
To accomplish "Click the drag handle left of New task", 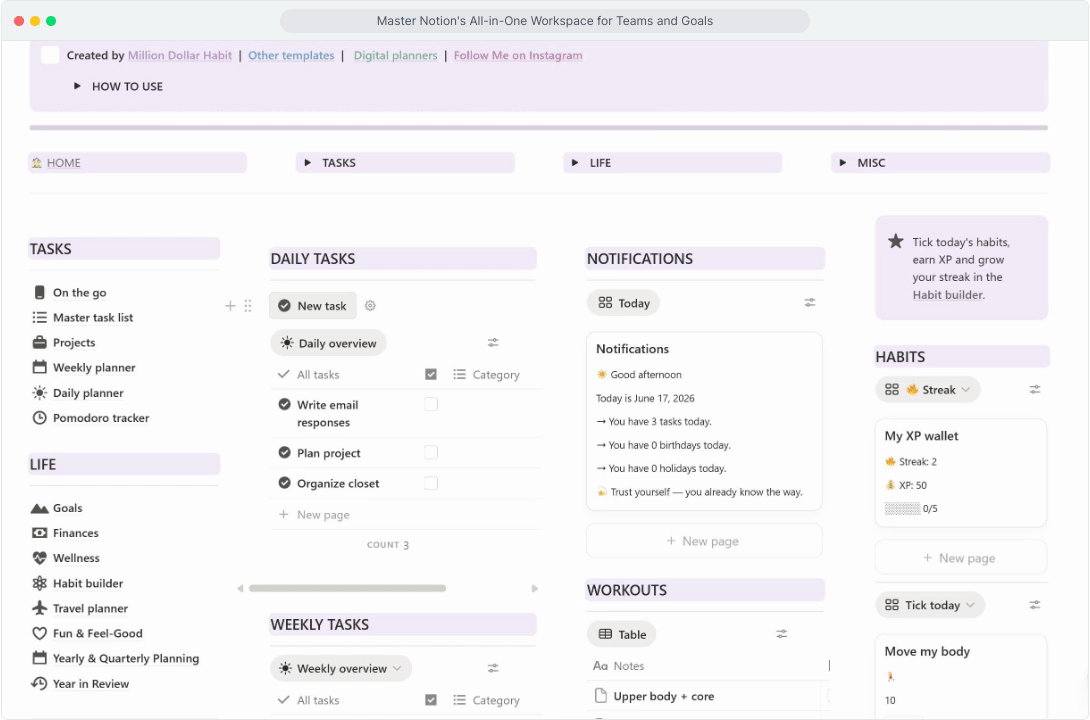I will (x=248, y=306).
